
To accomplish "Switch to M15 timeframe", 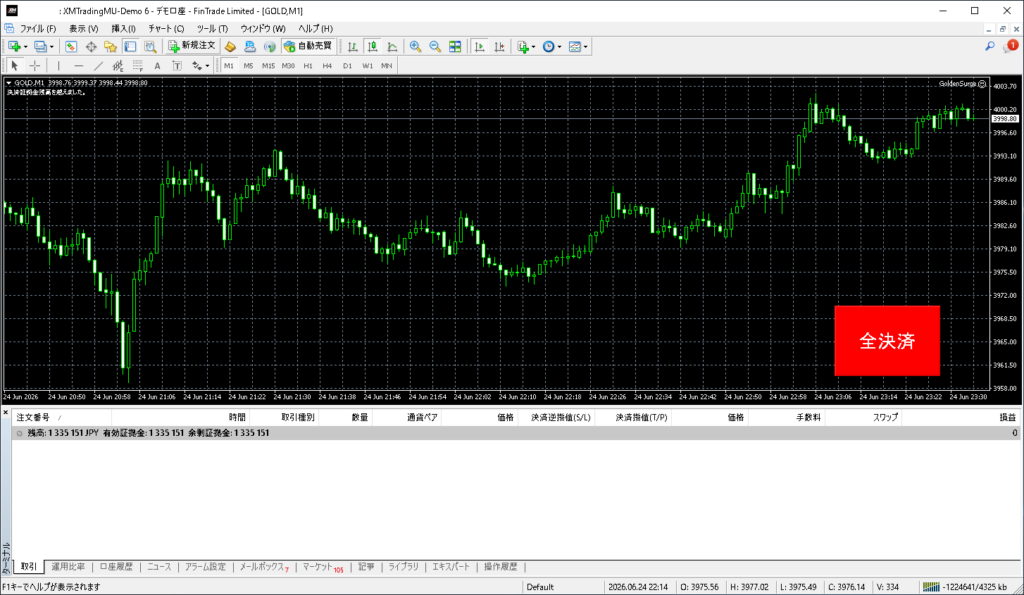I will [x=268, y=65].
